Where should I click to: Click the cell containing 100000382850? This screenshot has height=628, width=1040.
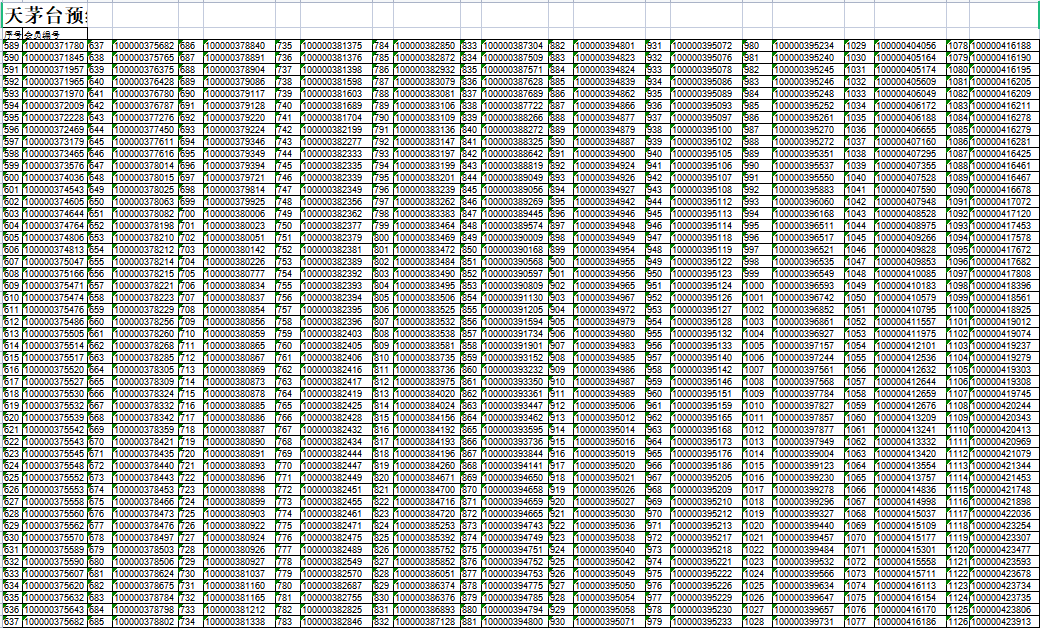click(x=424, y=46)
